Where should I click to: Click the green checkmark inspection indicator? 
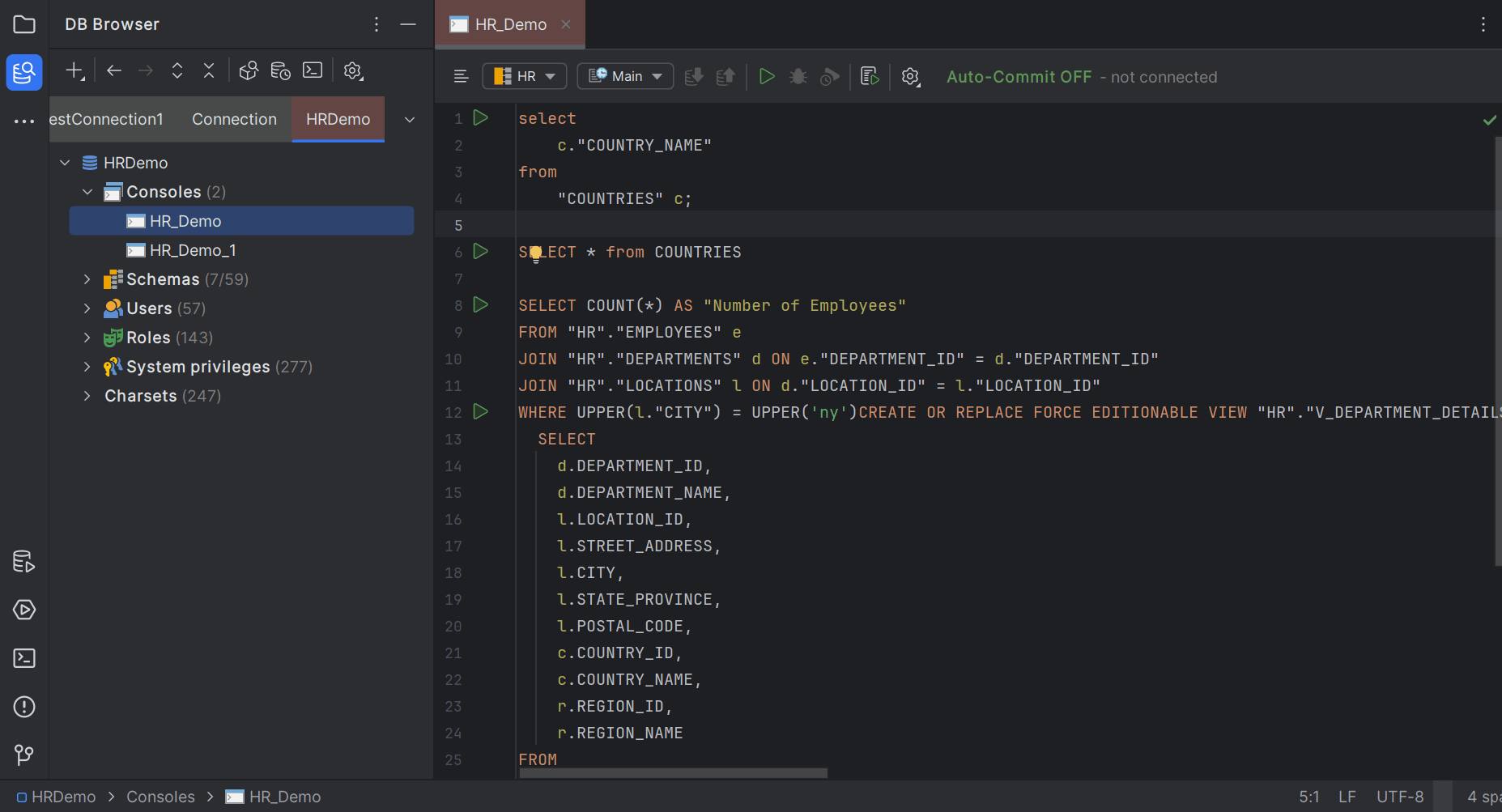(x=1490, y=120)
